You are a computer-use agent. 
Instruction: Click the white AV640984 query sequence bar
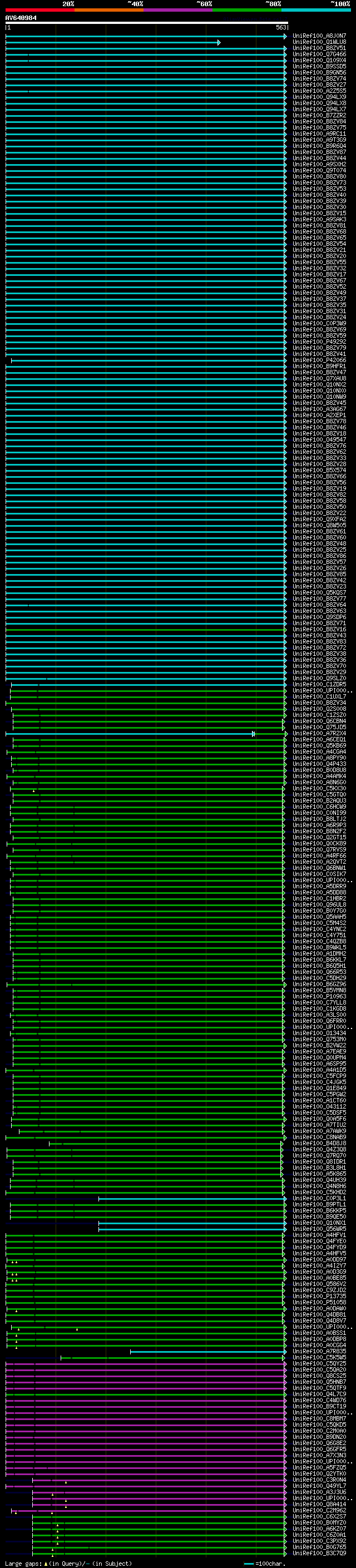tap(147, 23)
